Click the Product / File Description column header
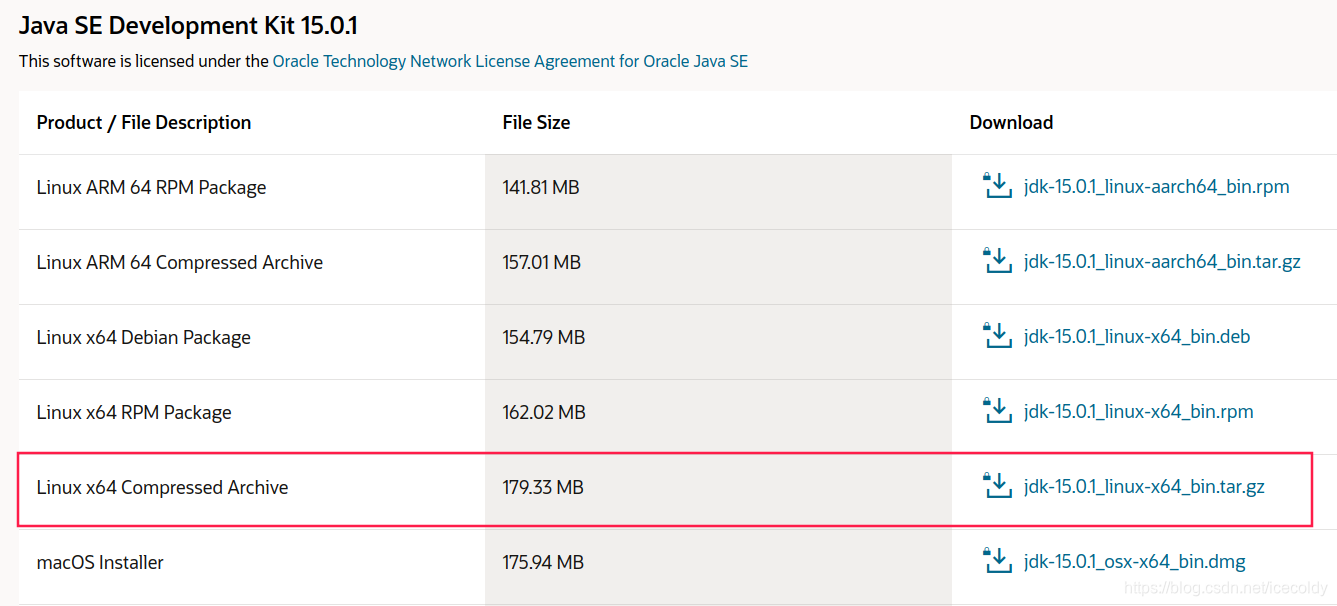Screen dimensions: 1337x606 tap(144, 123)
